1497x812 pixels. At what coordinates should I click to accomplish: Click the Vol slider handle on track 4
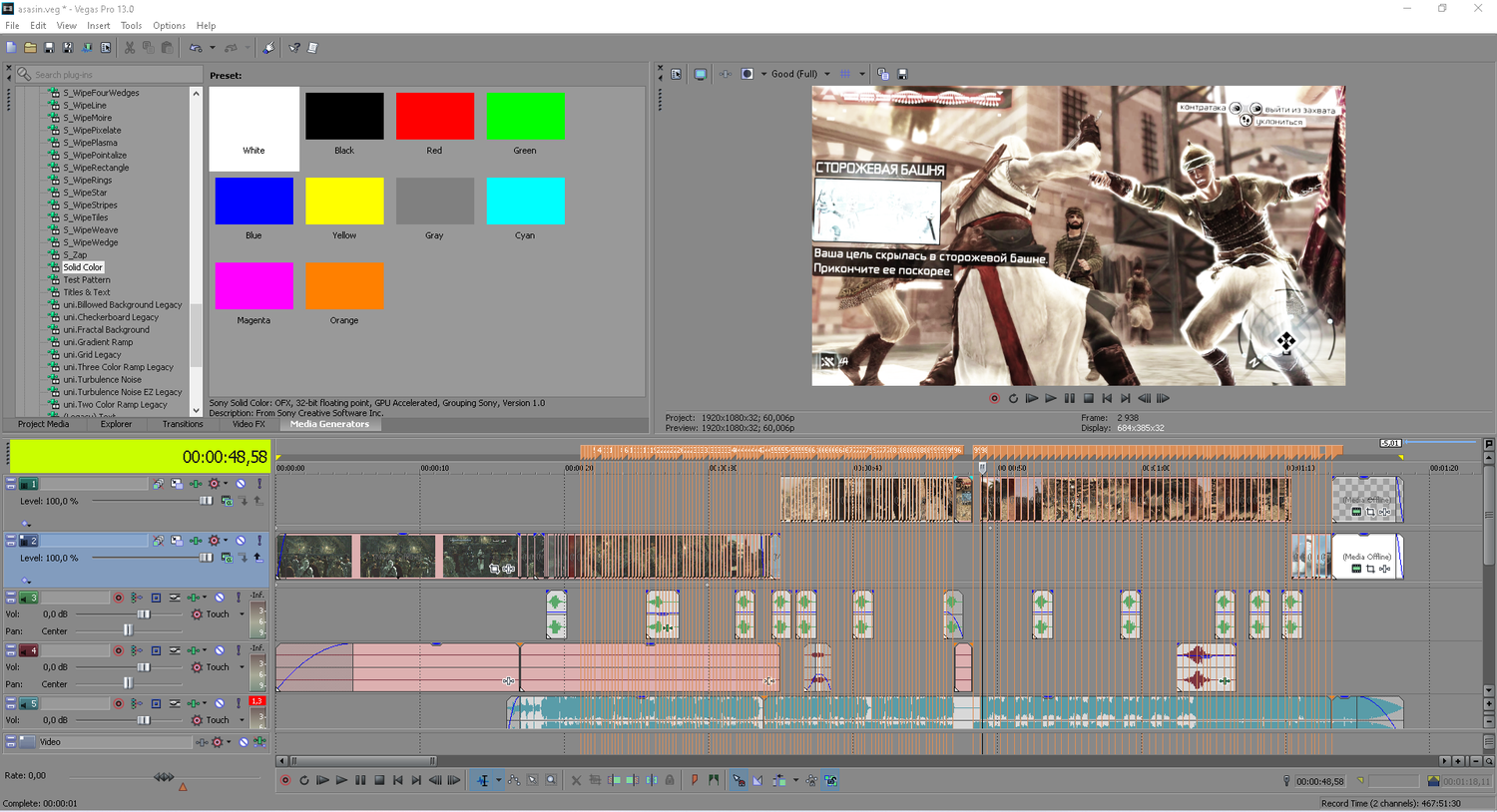(x=143, y=667)
